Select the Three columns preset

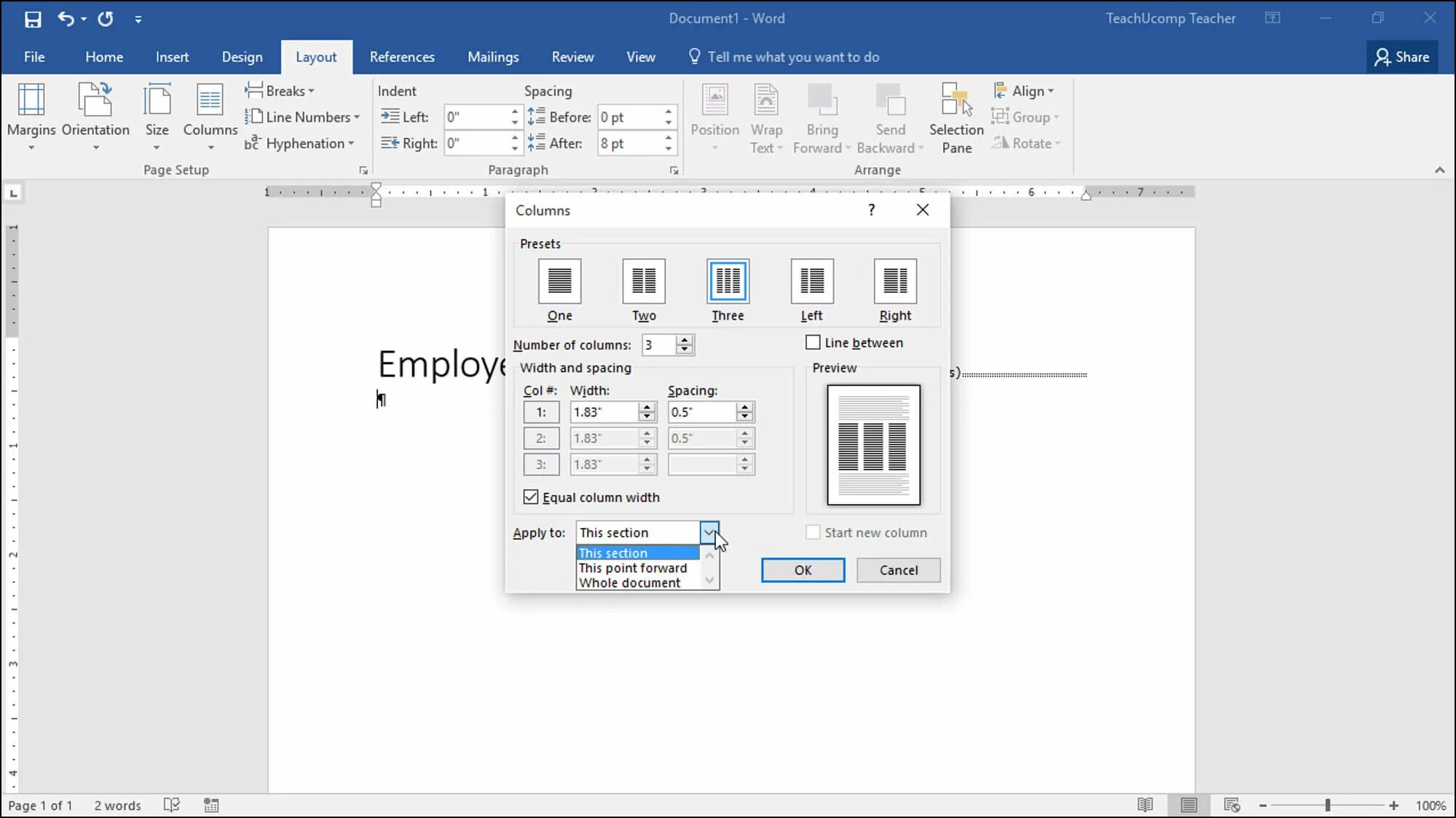coord(727,281)
